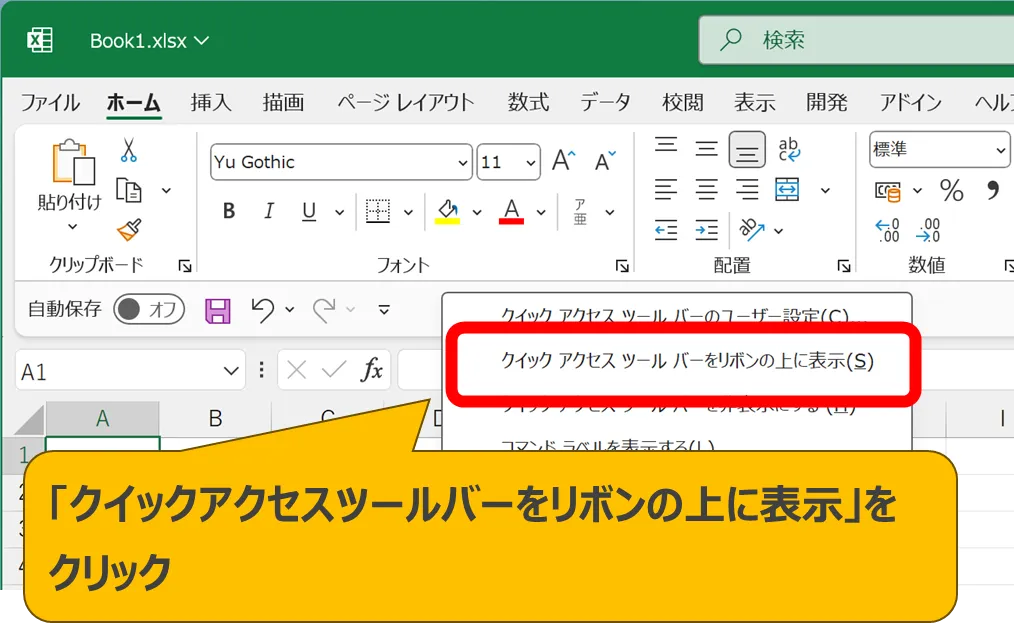Click the ファイル tab

[x=50, y=102]
